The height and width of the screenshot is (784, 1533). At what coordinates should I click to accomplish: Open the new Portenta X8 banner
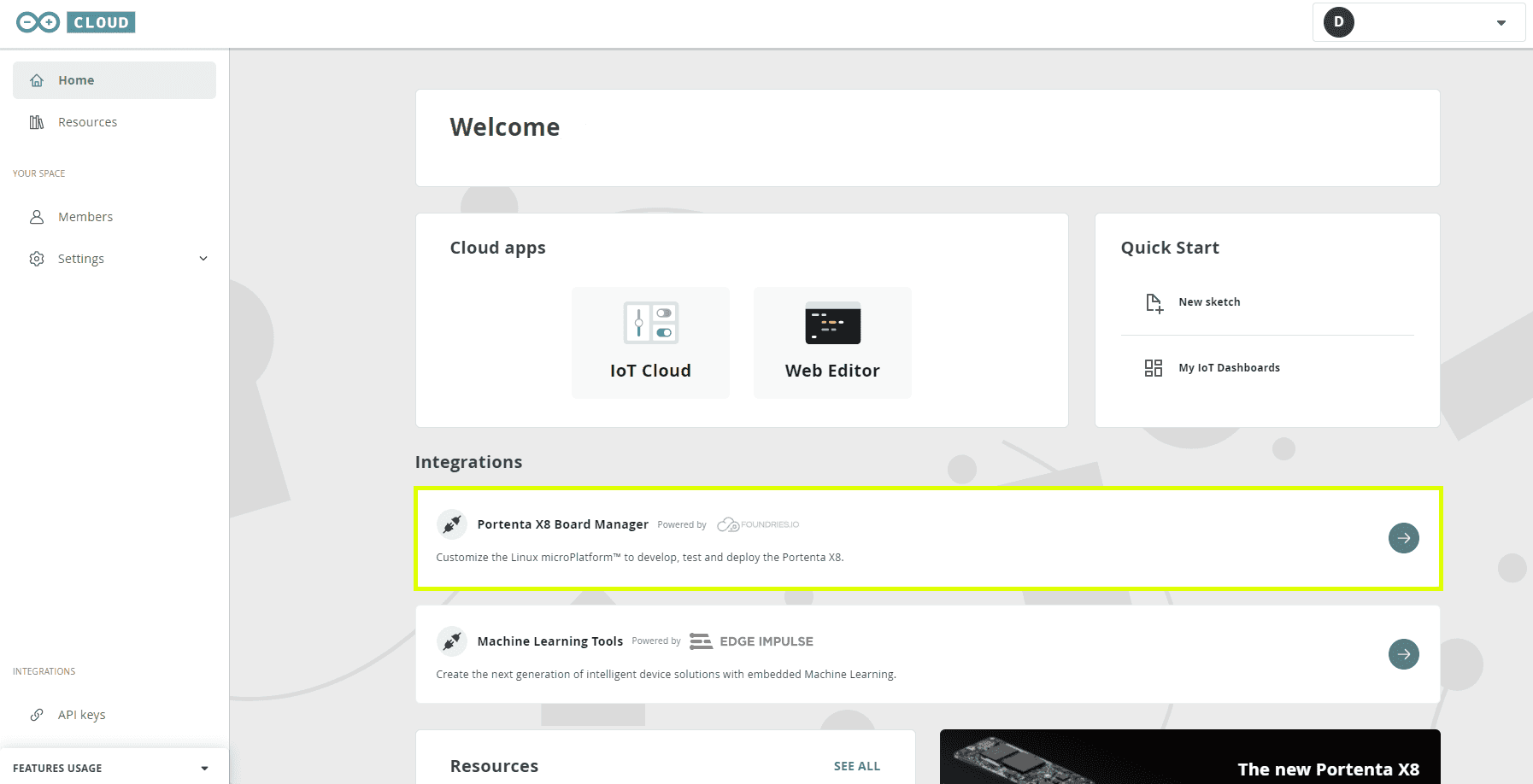(x=1189, y=758)
